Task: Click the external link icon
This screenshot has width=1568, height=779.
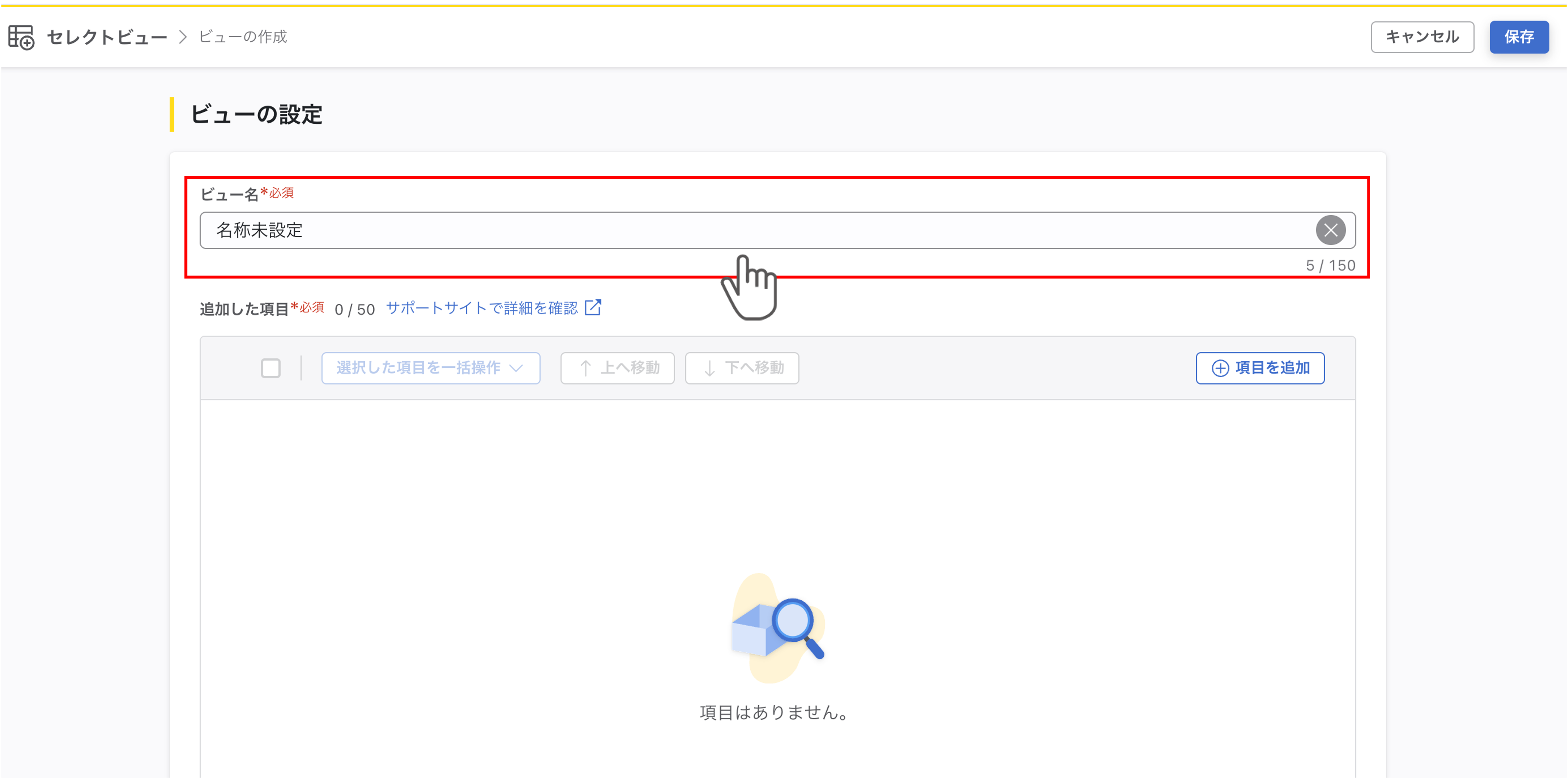Action: pos(593,308)
